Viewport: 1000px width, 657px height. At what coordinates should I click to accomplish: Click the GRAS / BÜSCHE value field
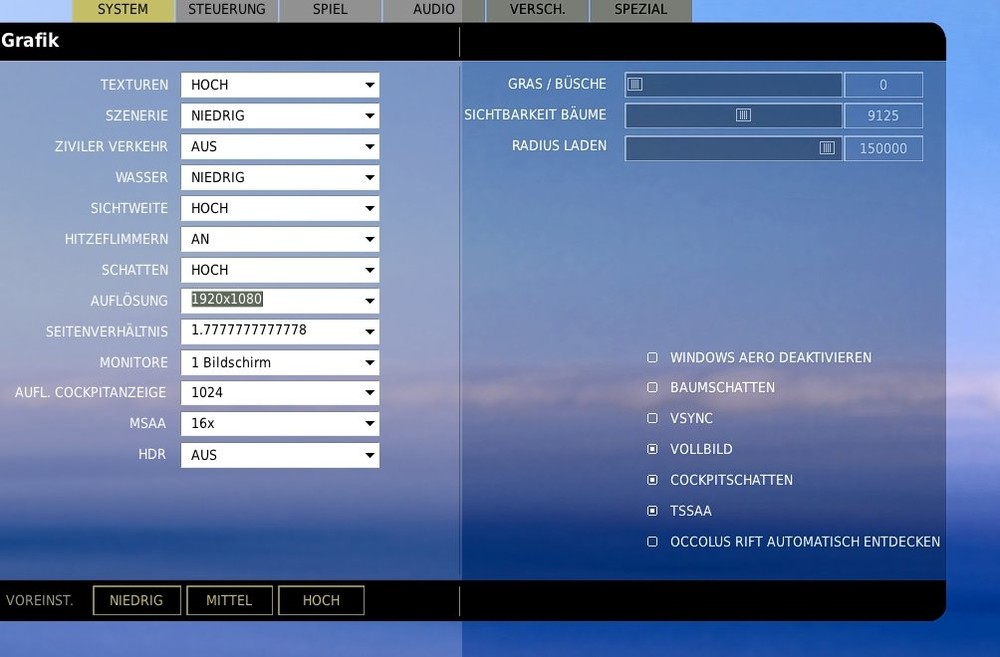(883, 85)
